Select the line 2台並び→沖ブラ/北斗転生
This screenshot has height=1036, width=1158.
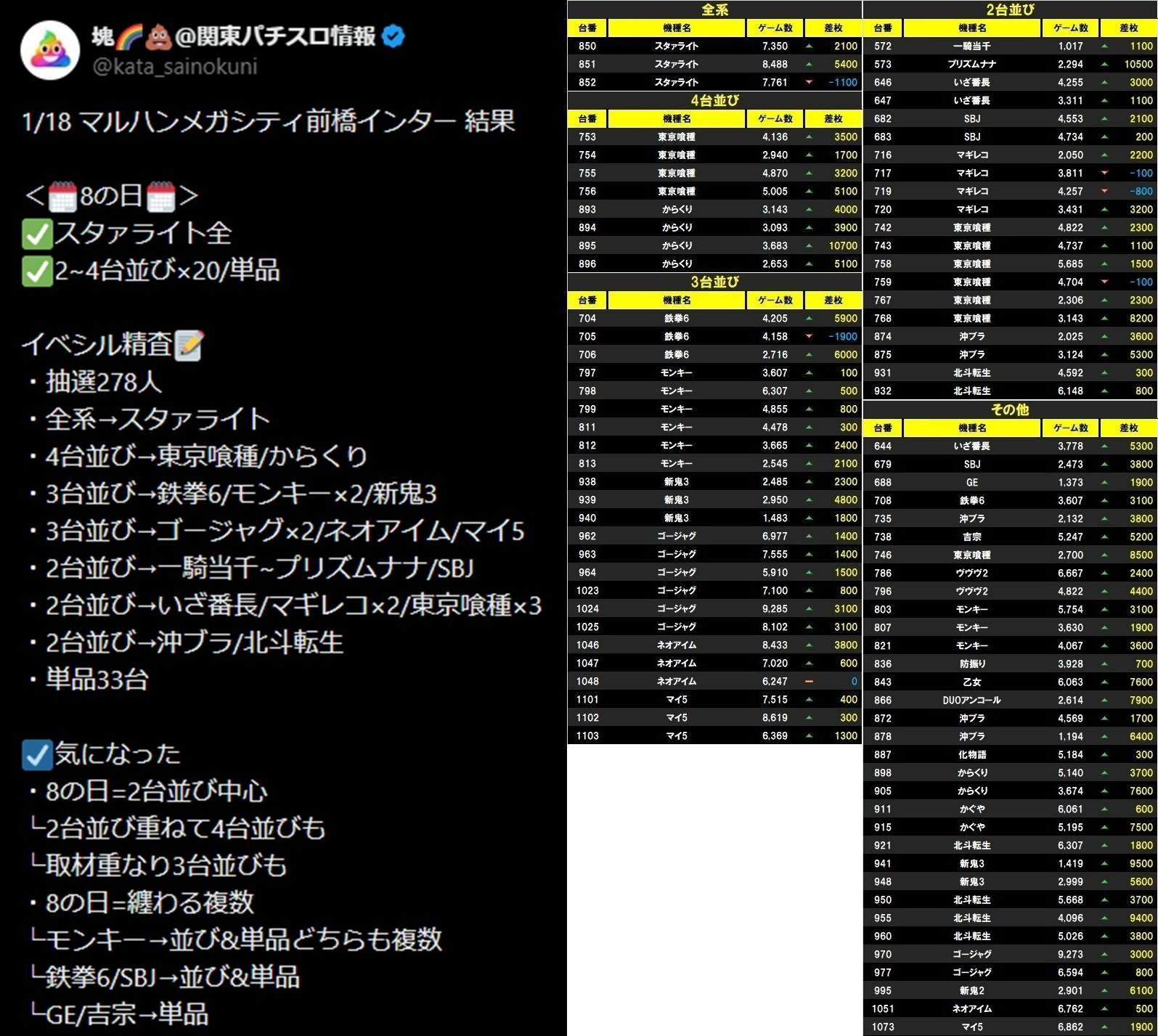click(194, 643)
